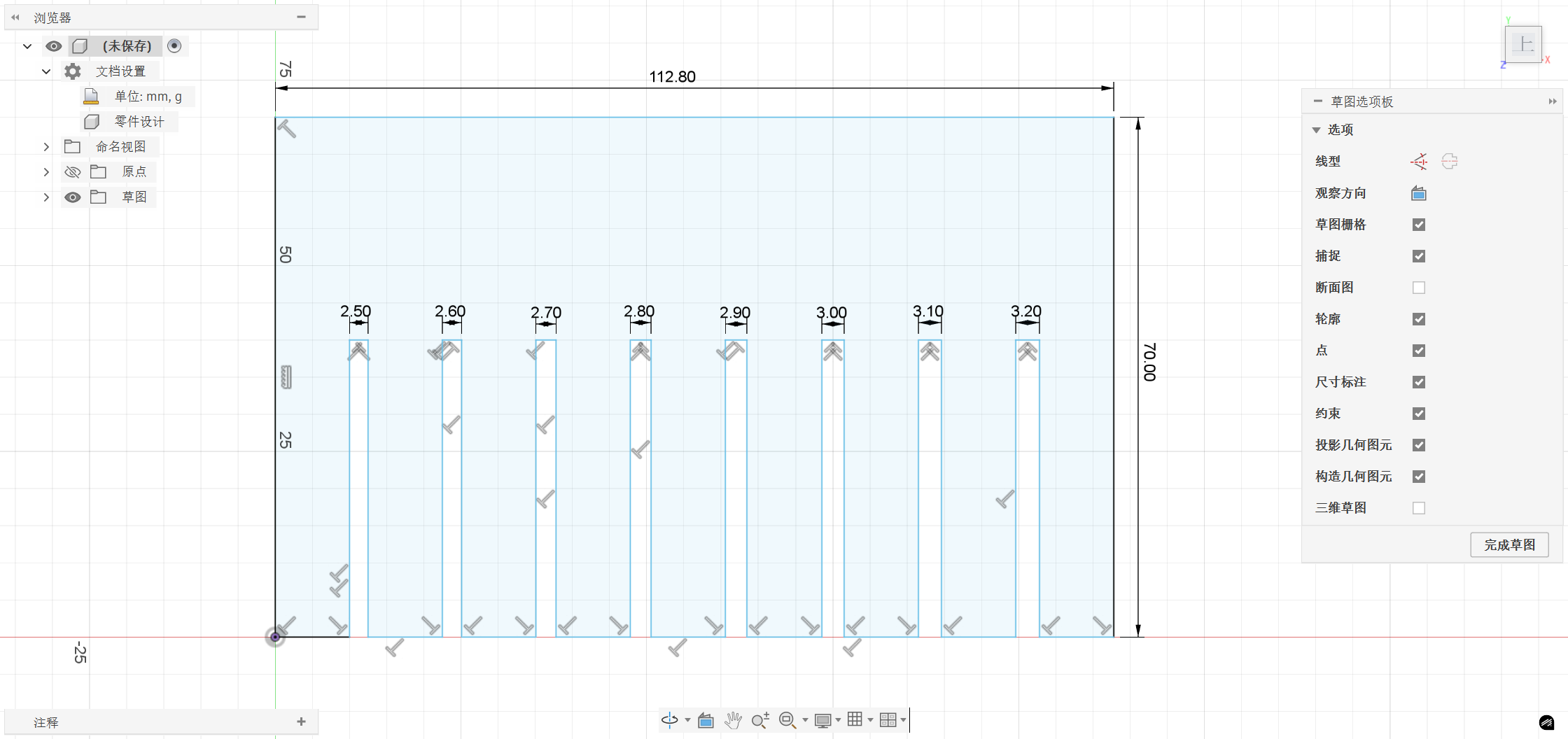The width and height of the screenshot is (1568, 739).
Task: Collapse the (未保存) root tree node
Action: tap(27, 46)
